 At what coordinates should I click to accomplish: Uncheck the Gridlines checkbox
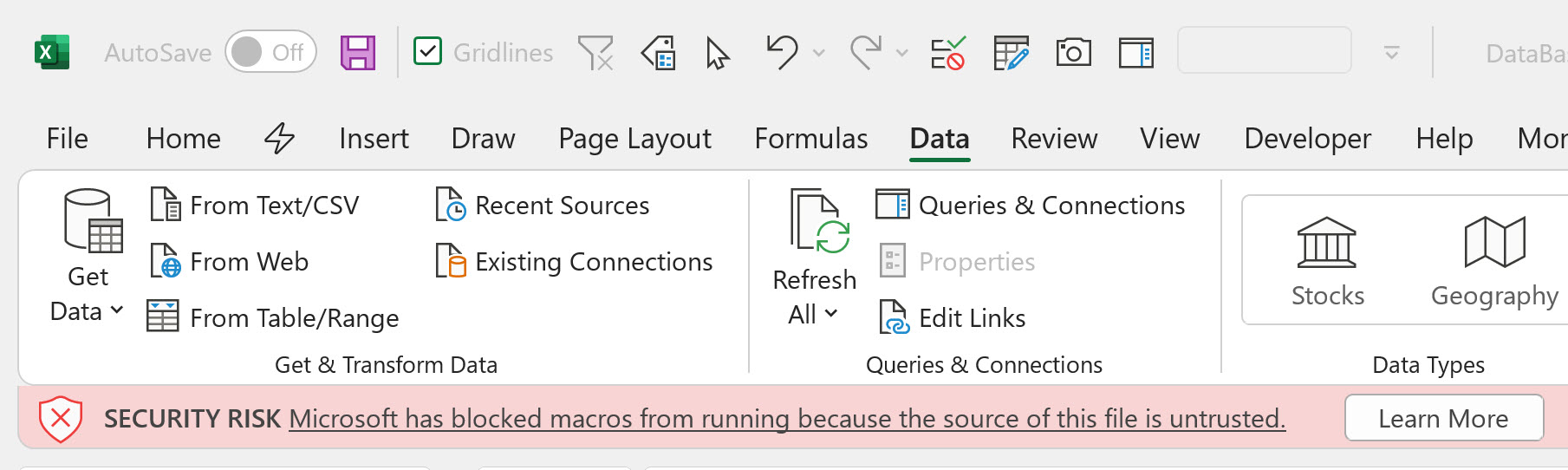428,52
